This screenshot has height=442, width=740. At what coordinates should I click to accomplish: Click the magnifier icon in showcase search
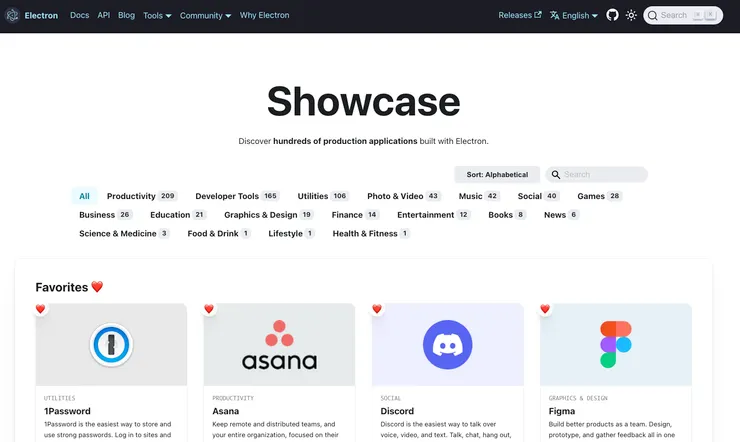pos(556,175)
